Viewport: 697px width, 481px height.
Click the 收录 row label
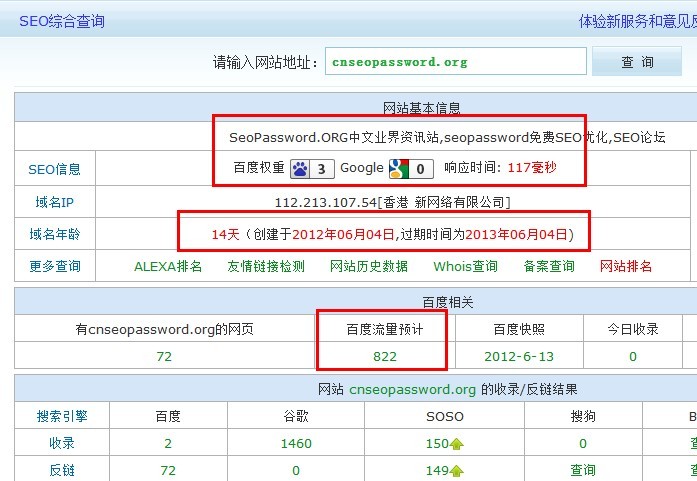(62, 444)
